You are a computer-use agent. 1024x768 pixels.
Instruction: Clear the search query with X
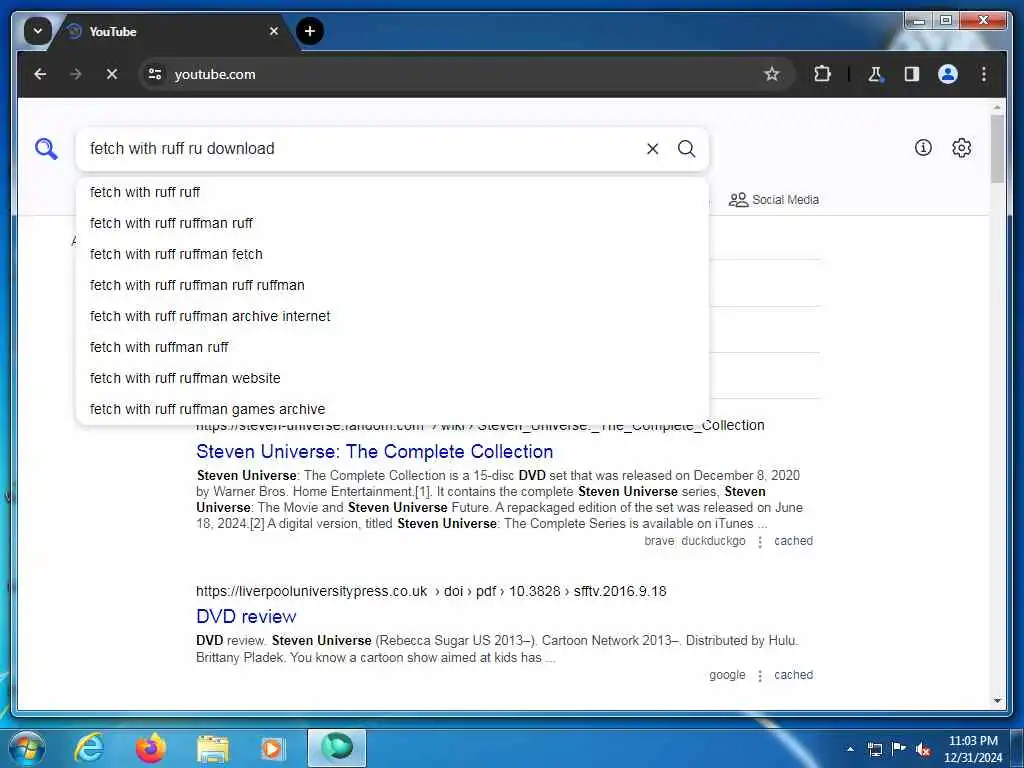(x=652, y=149)
